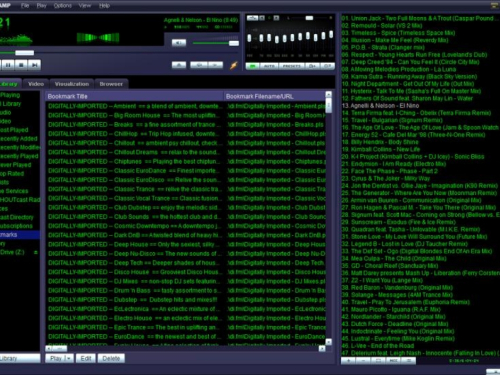The image size is (500, 375).
Task: Pause the current track
Action: [x=8, y=65]
